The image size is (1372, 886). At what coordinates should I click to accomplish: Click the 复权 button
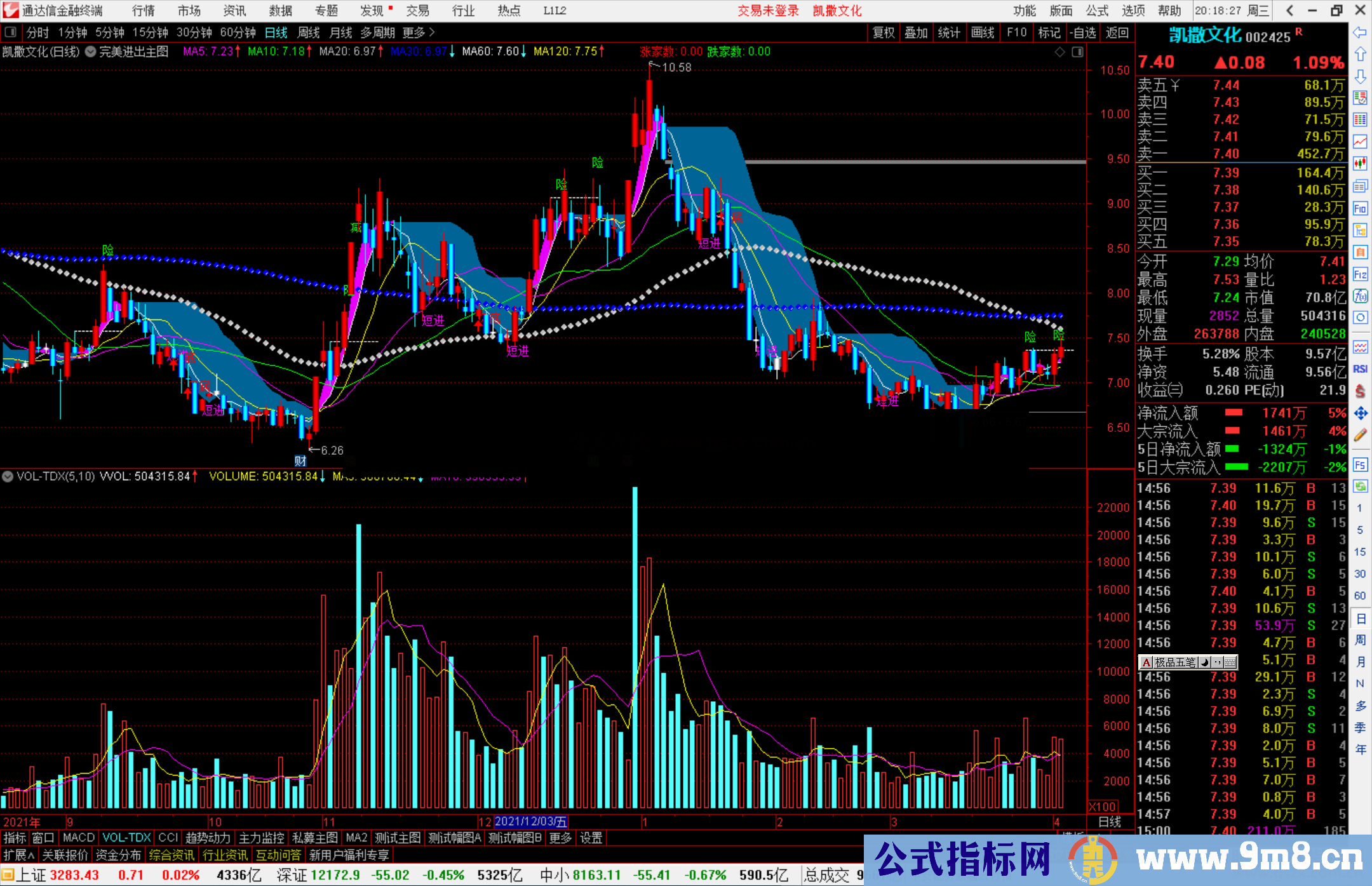click(x=883, y=32)
